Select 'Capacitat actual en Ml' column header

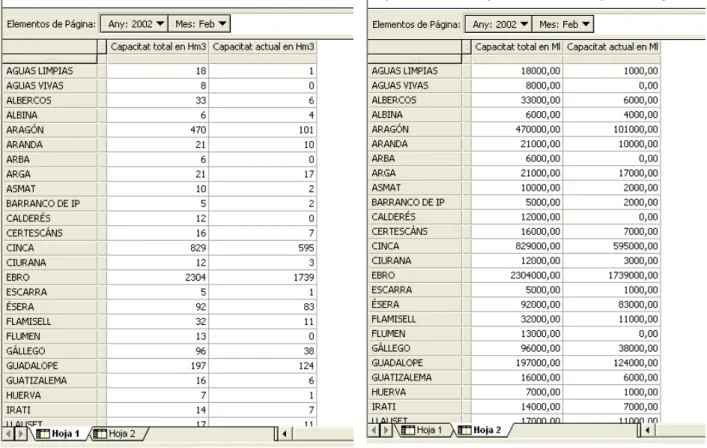pyautogui.click(x=612, y=47)
